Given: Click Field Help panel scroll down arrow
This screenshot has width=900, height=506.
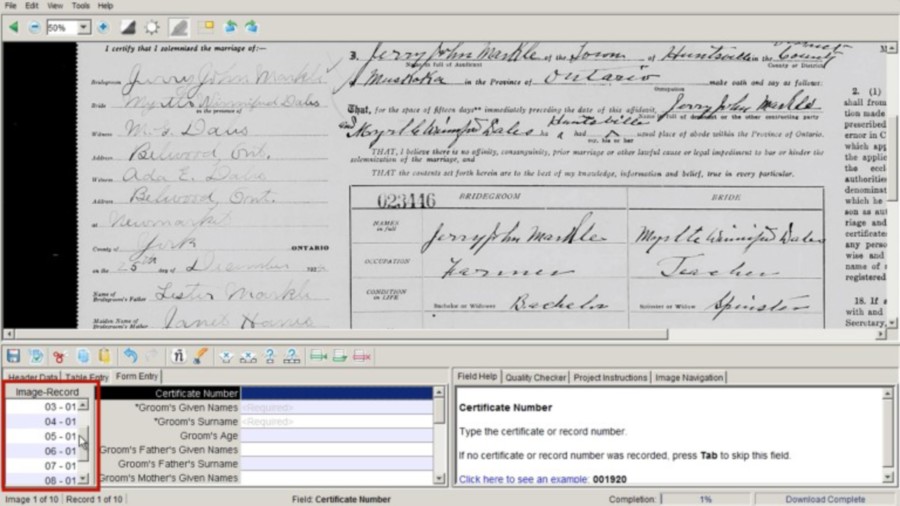Looking at the screenshot, I should click(888, 477).
